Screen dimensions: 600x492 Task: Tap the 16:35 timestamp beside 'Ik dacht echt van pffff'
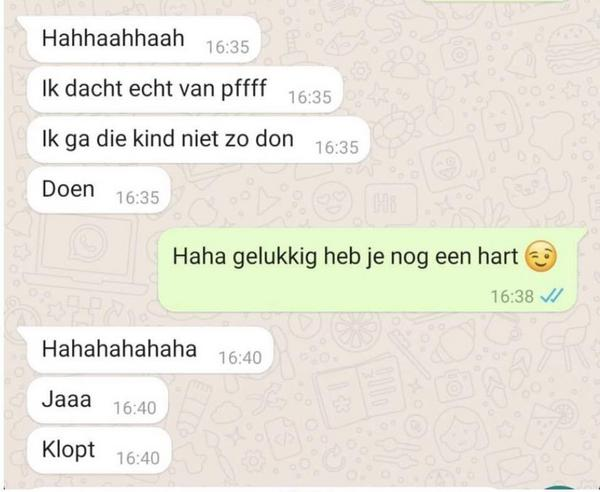pos(310,97)
